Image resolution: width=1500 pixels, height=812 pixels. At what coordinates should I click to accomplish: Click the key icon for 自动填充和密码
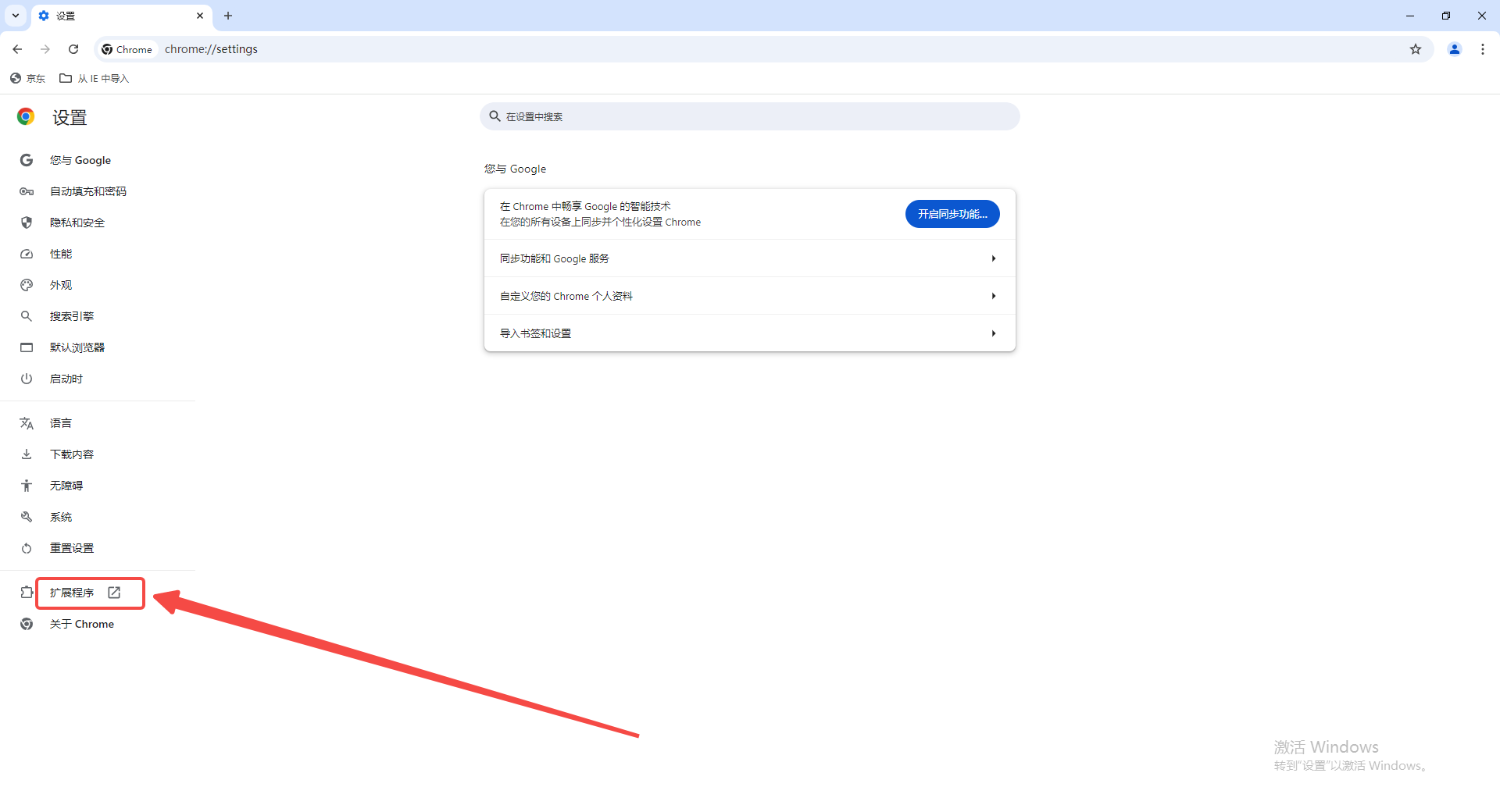(x=27, y=191)
